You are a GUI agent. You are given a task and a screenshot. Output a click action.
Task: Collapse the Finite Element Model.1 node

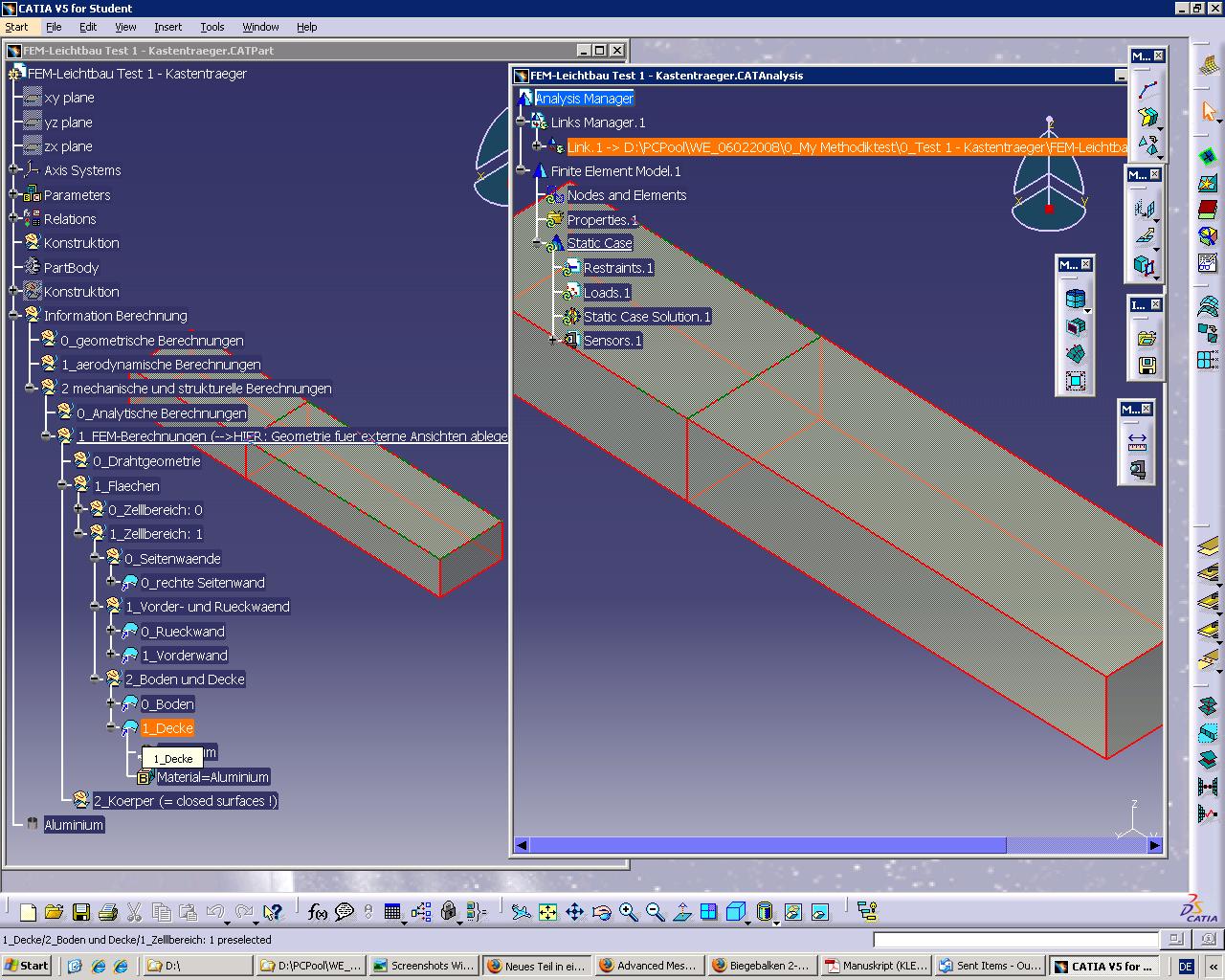(x=522, y=171)
